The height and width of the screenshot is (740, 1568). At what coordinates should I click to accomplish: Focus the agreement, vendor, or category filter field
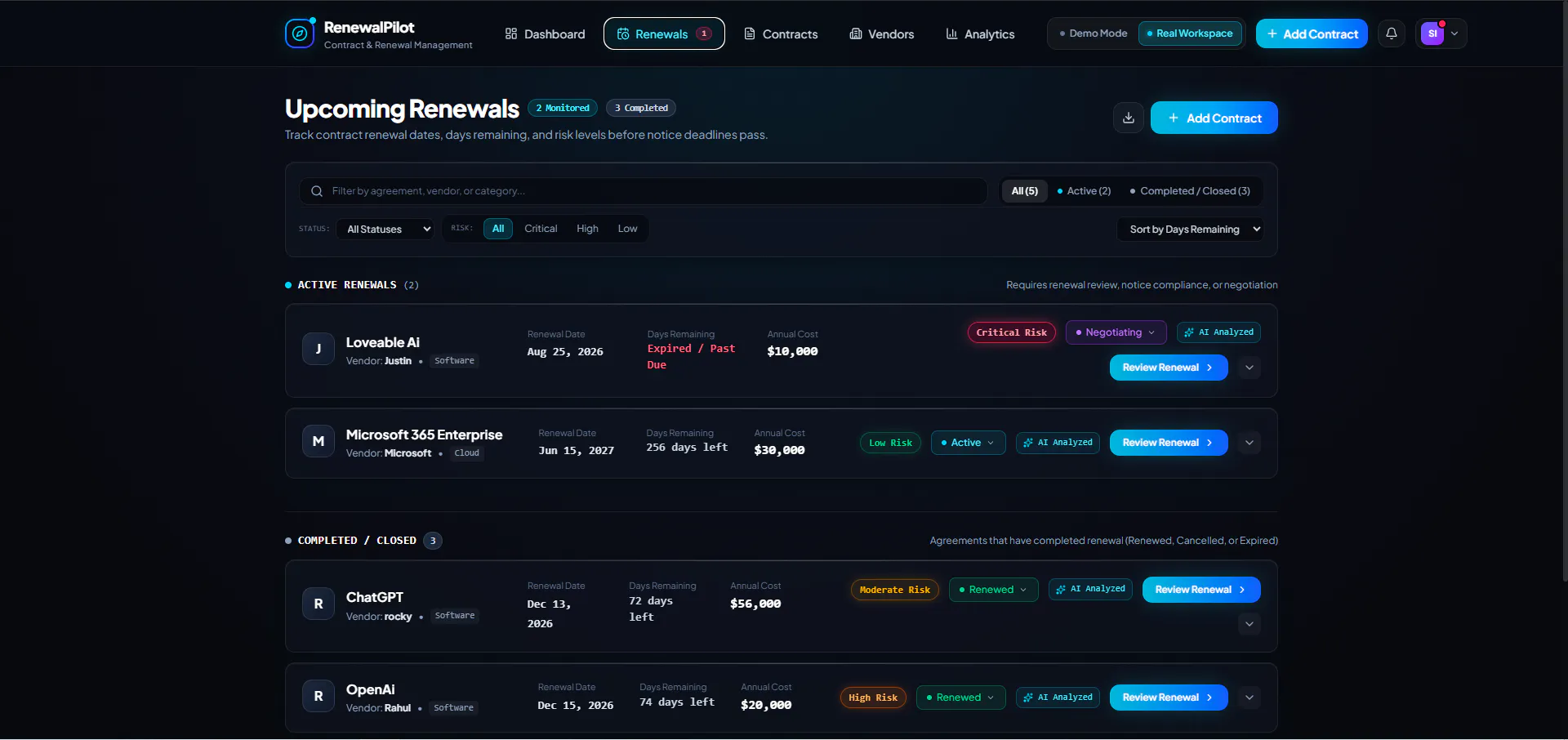pos(644,191)
